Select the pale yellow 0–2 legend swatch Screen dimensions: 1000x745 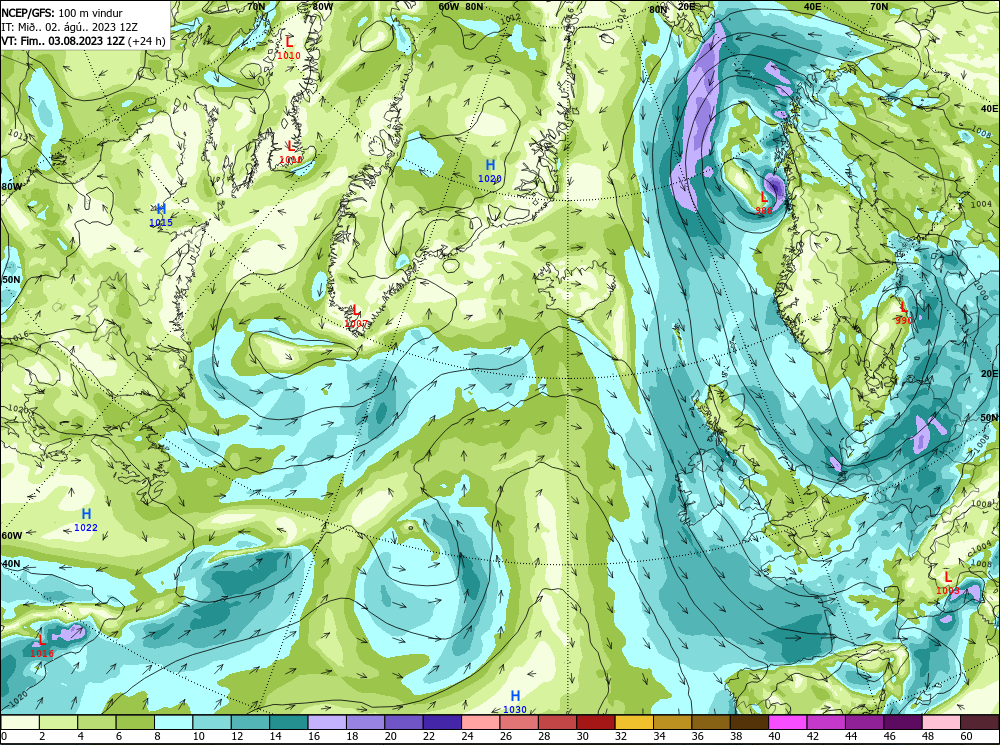[20, 722]
